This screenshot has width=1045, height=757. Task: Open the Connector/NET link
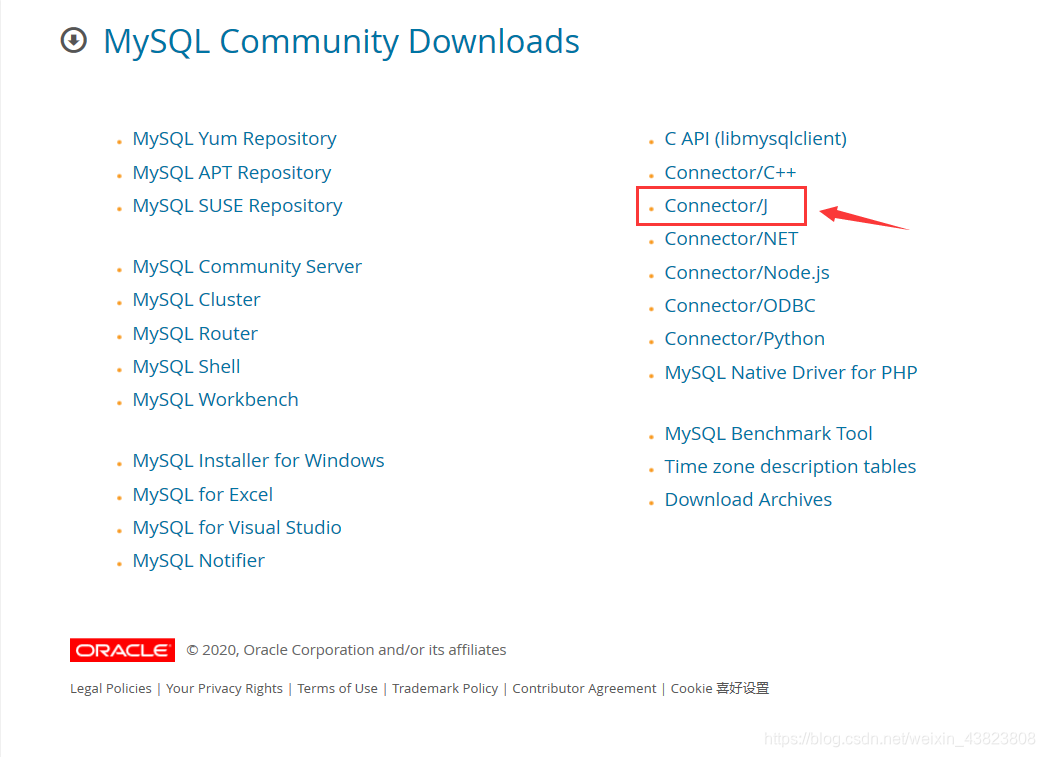731,239
